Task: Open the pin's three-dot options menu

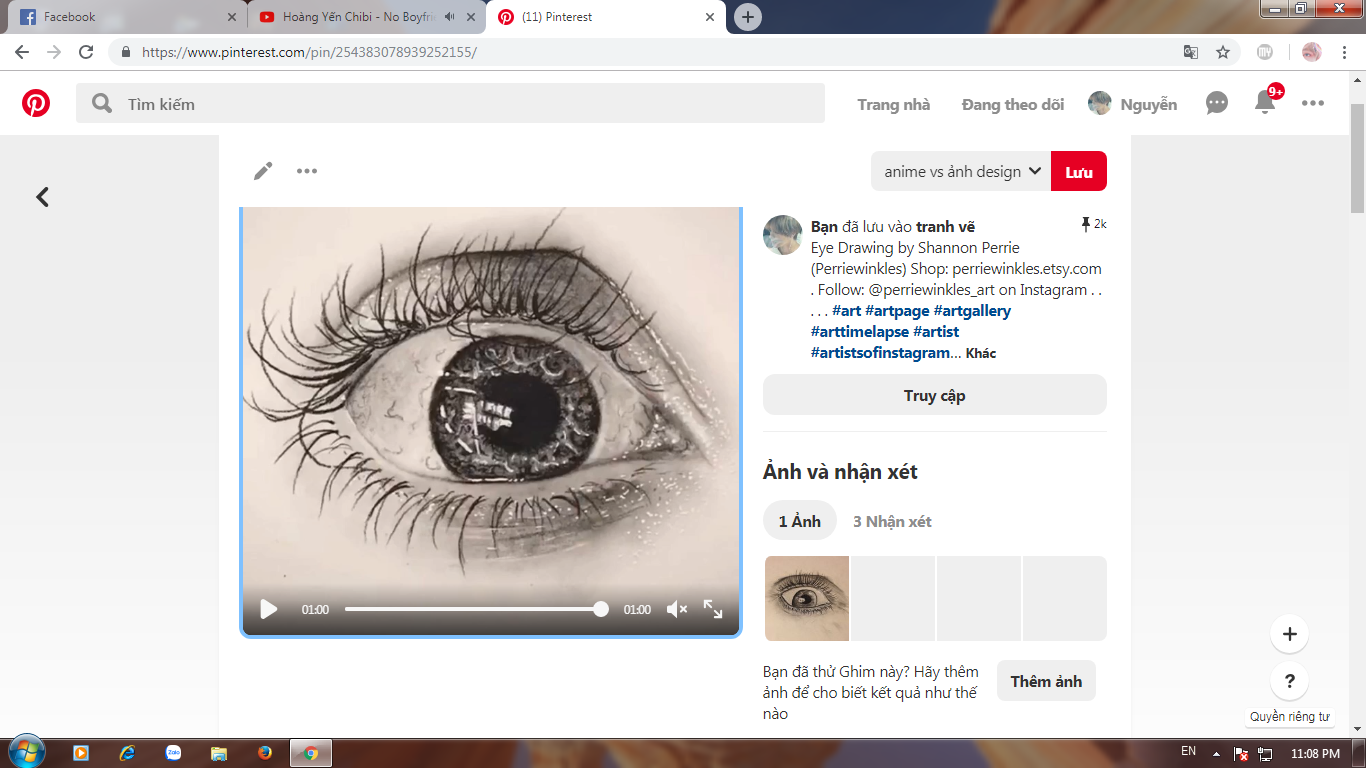Action: click(x=307, y=171)
